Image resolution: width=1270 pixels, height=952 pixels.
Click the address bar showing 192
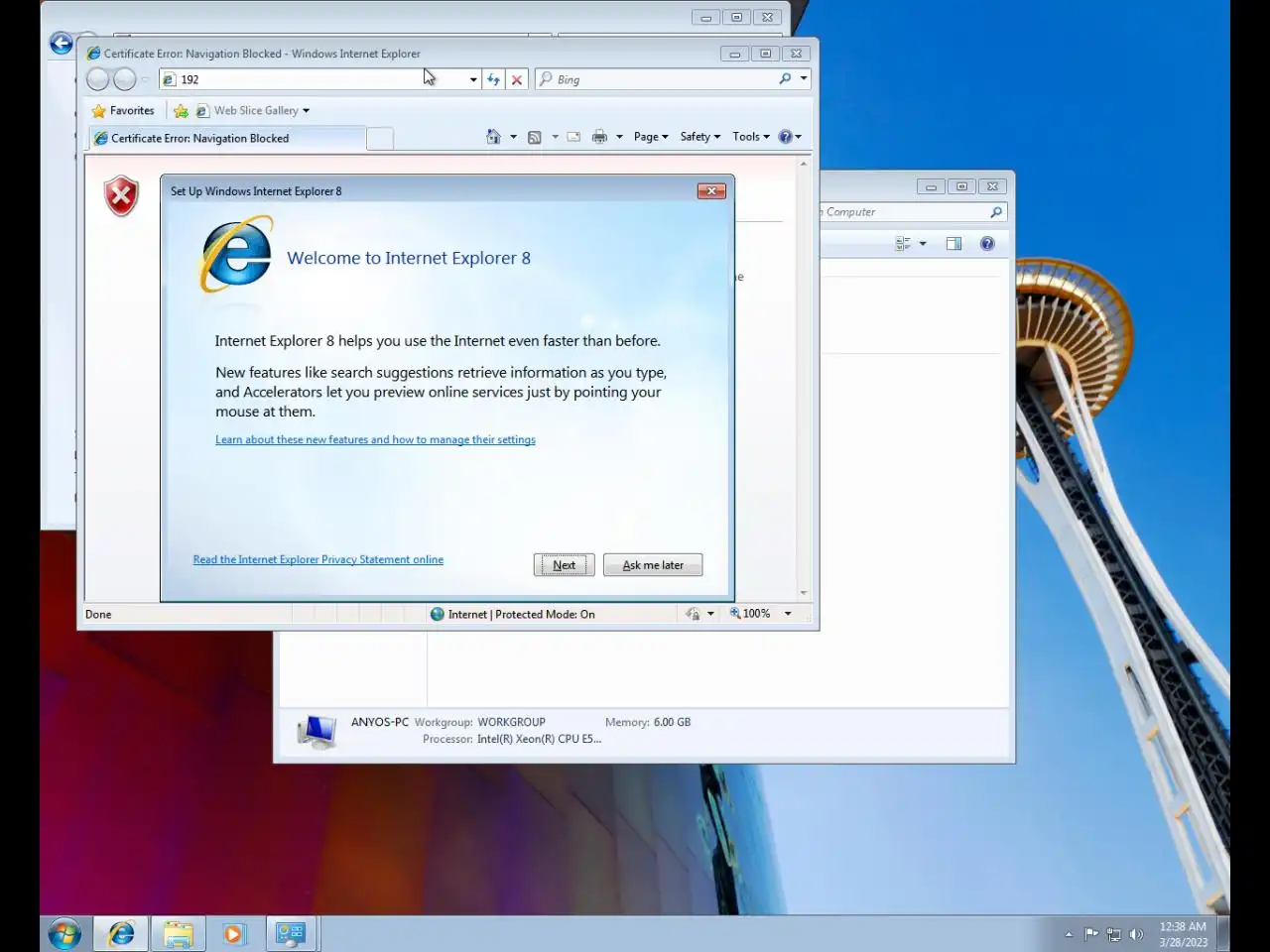(312, 79)
